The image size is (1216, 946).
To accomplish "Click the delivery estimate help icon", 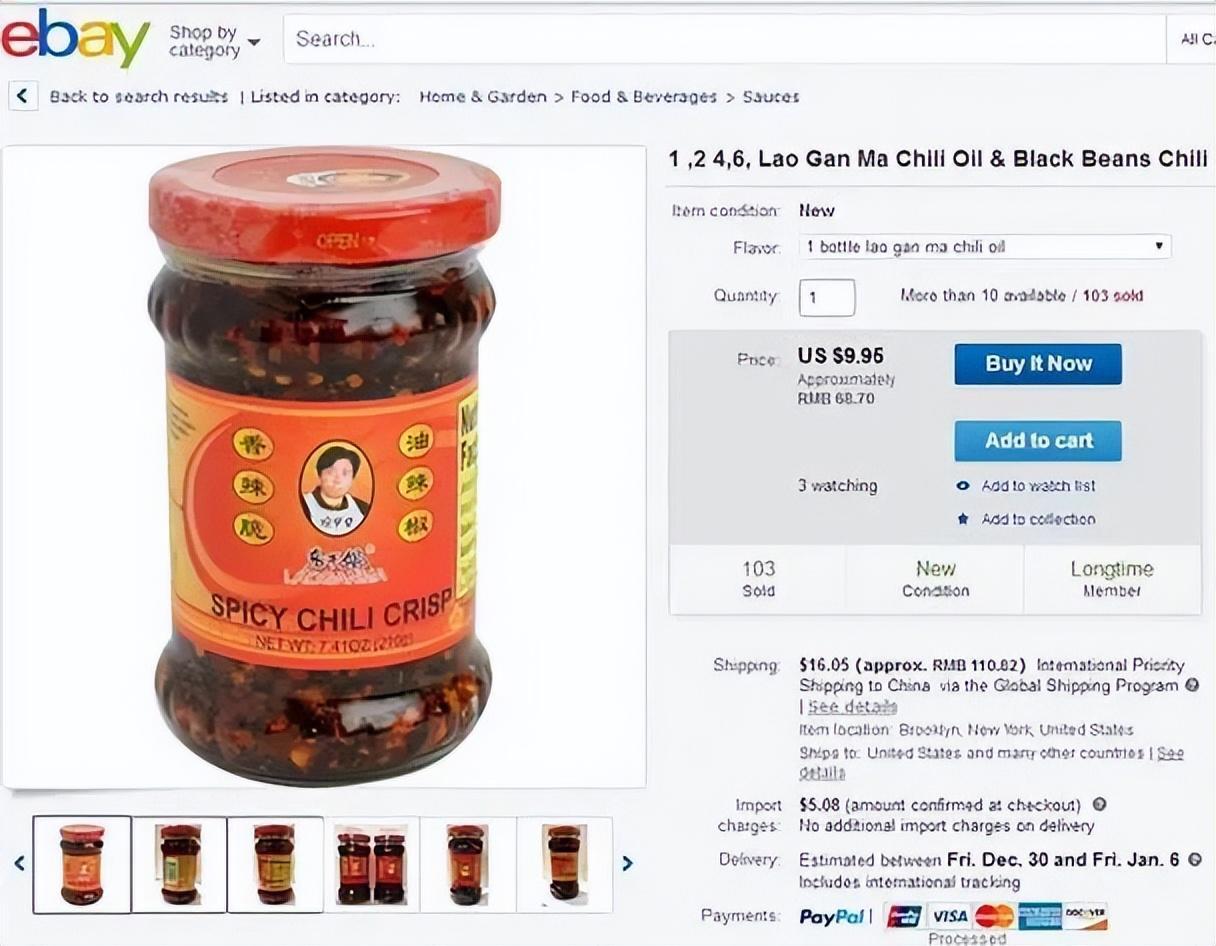I will point(1194,859).
